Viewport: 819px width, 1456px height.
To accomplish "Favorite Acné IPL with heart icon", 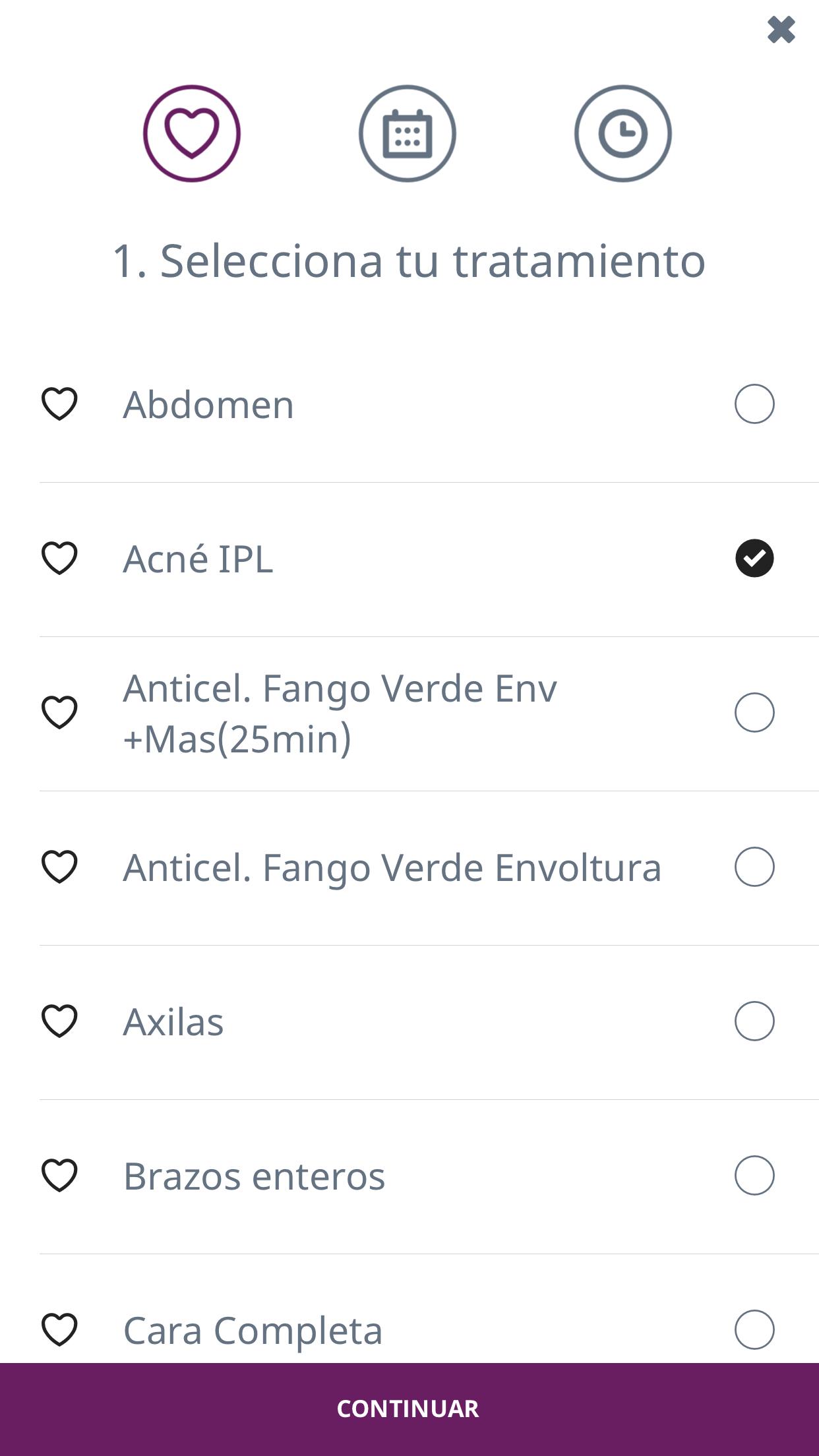I will pos(59,558).
